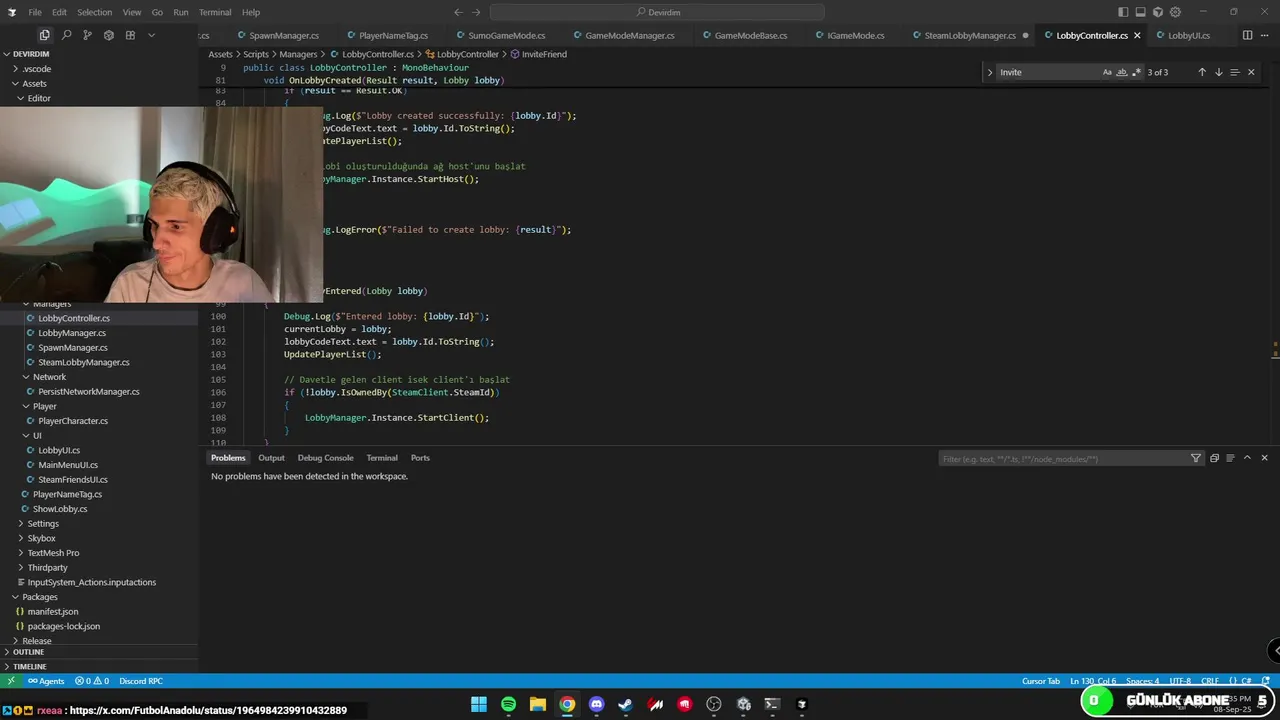Collapse all problems icon in panel
This screenshot has height=720, width=1280.
(1214, 458)
